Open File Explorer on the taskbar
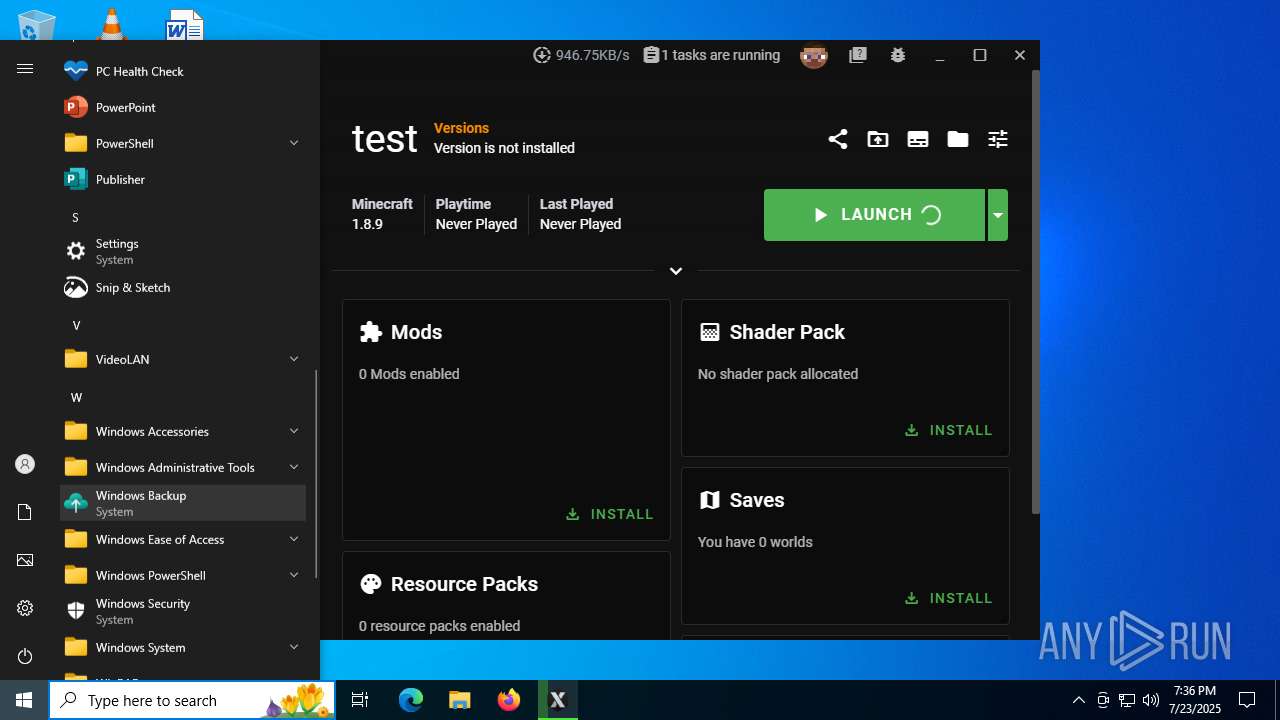The height and width of the screenshot is (720, 1280). tap(460, 700)
